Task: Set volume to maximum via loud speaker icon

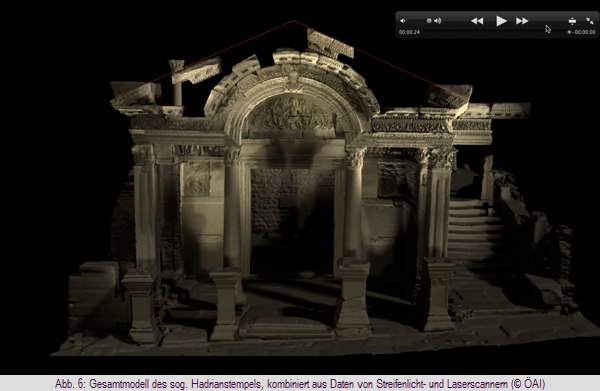Action: [438, 21]
